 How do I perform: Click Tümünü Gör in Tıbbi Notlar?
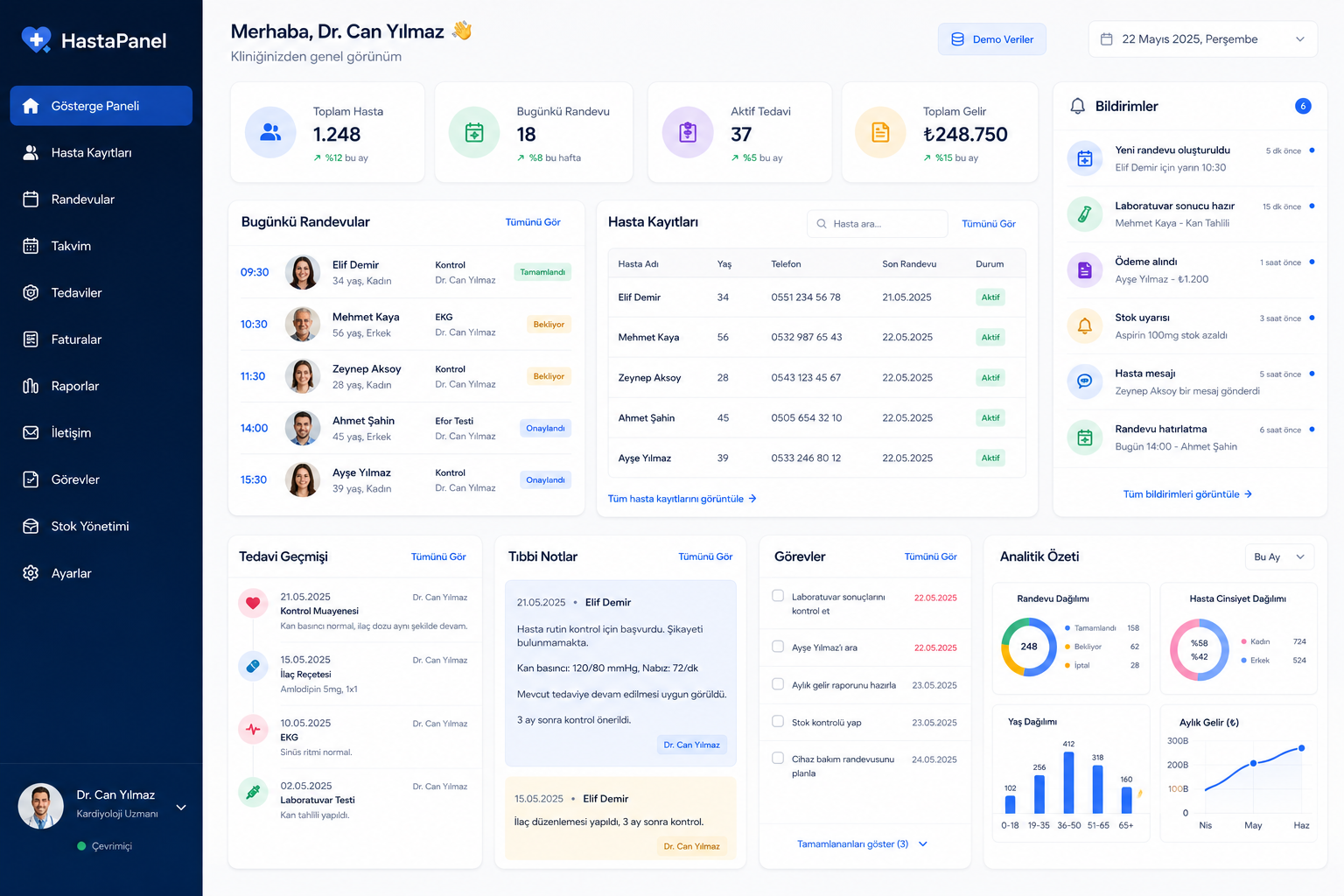705,556
